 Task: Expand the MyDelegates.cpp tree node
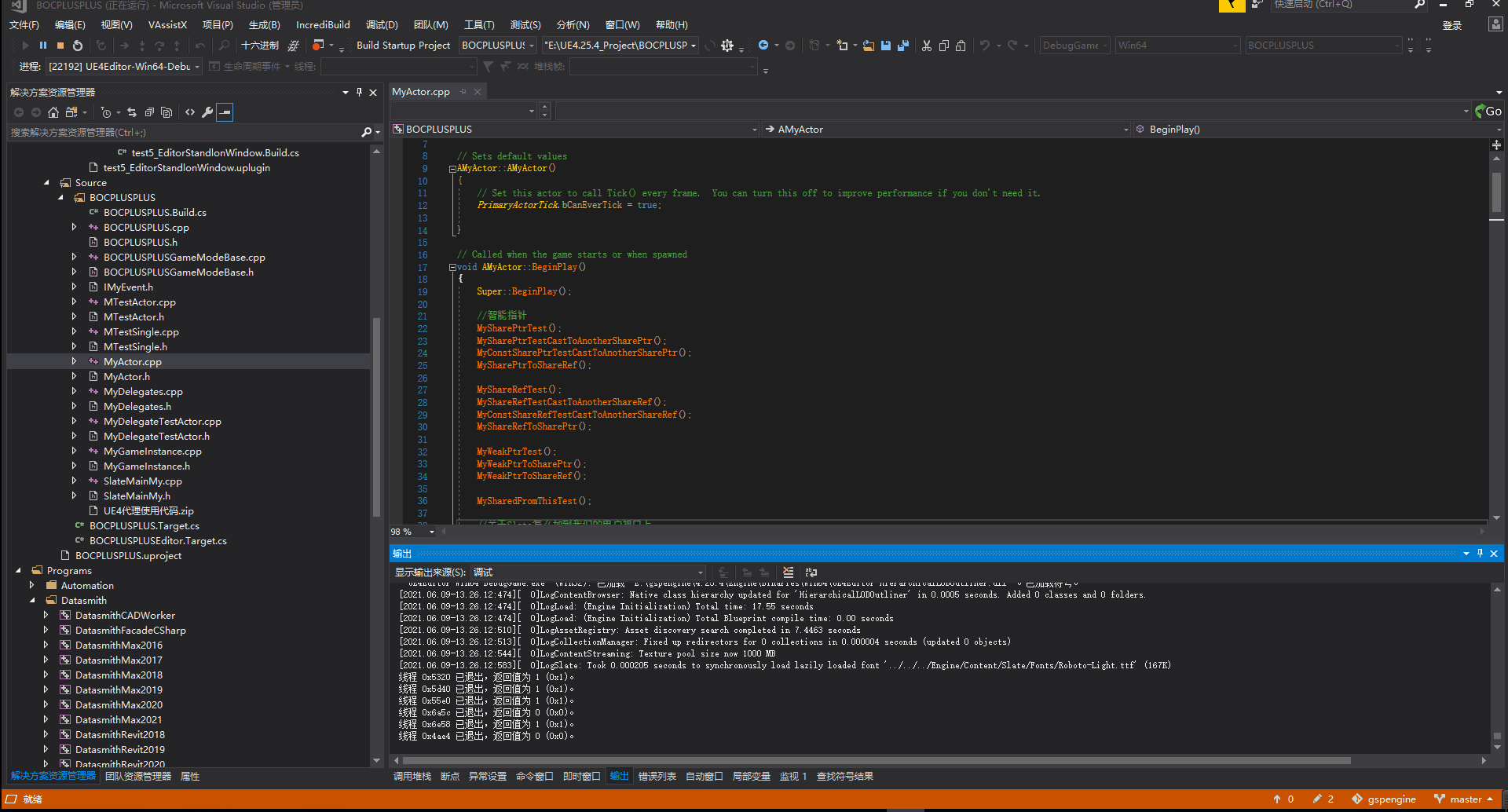(x=74, y=391)
